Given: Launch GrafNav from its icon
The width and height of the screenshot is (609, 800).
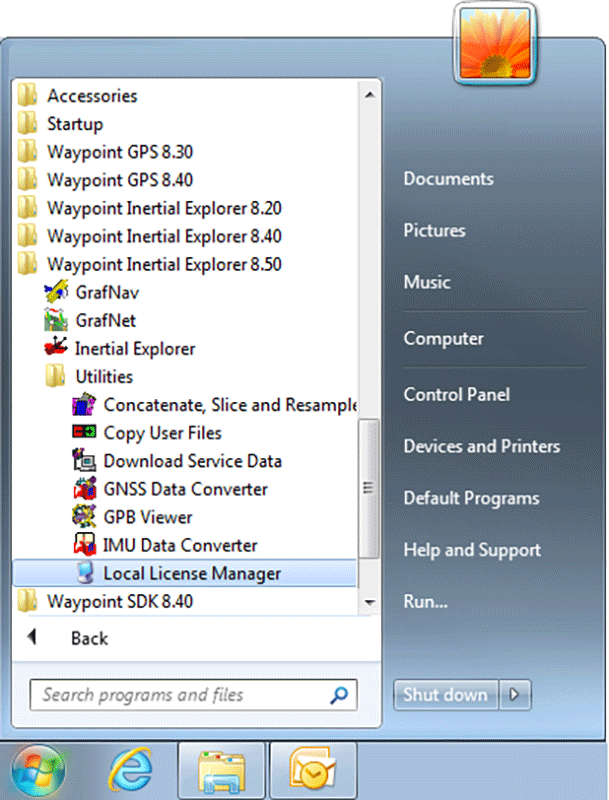Looking at the screenshot, I should pos(56,292).
